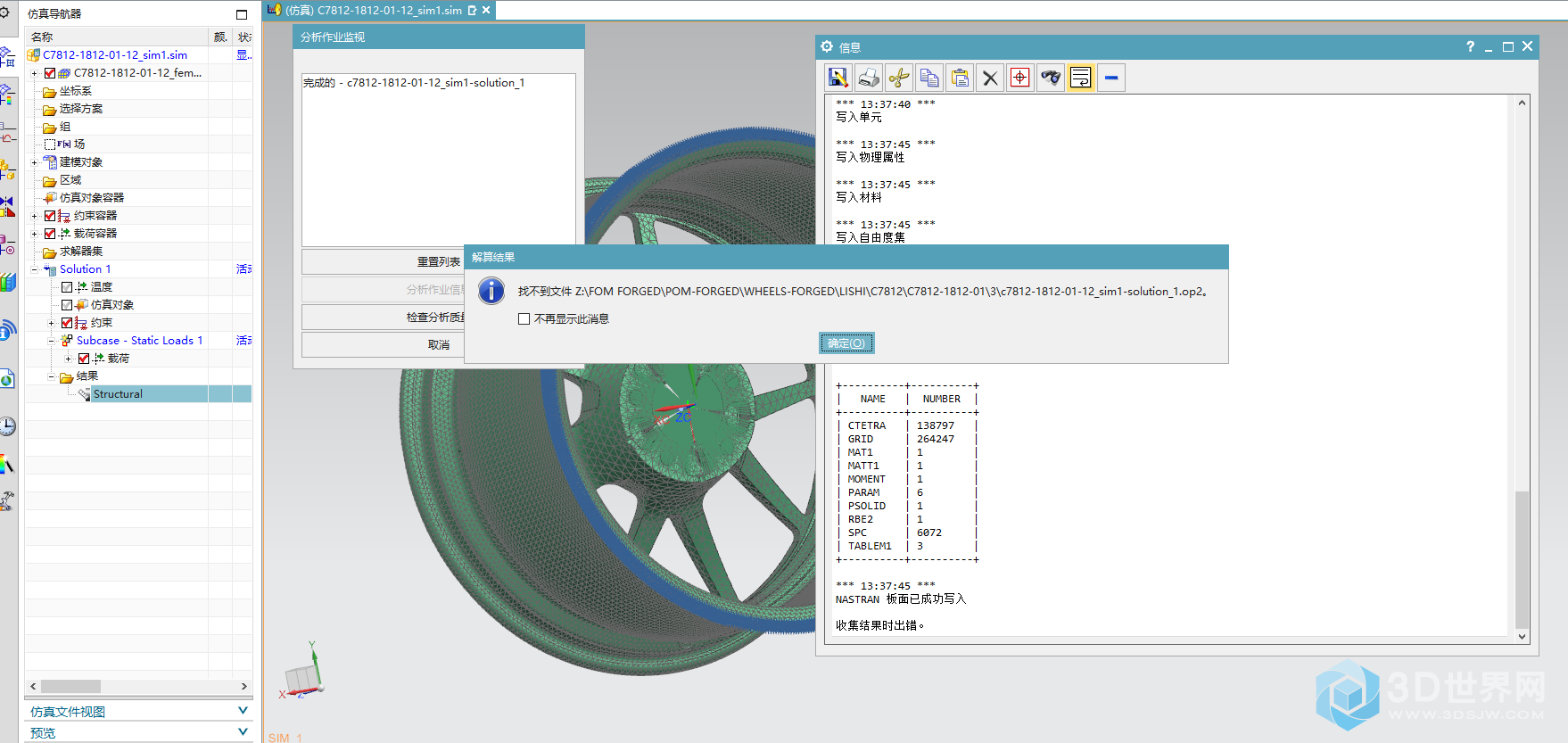Select the C7812-1812-01-12_sim1.sim root node

pyautogui.click(x=115, y=54)
